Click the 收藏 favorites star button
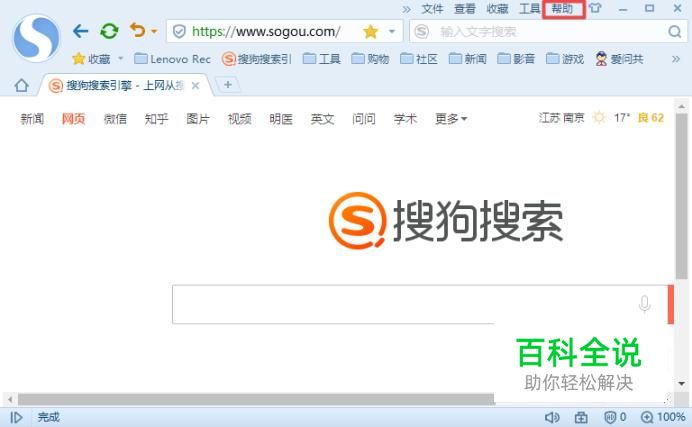The width and height of the screenshot is (692, 427). [91, 59]
